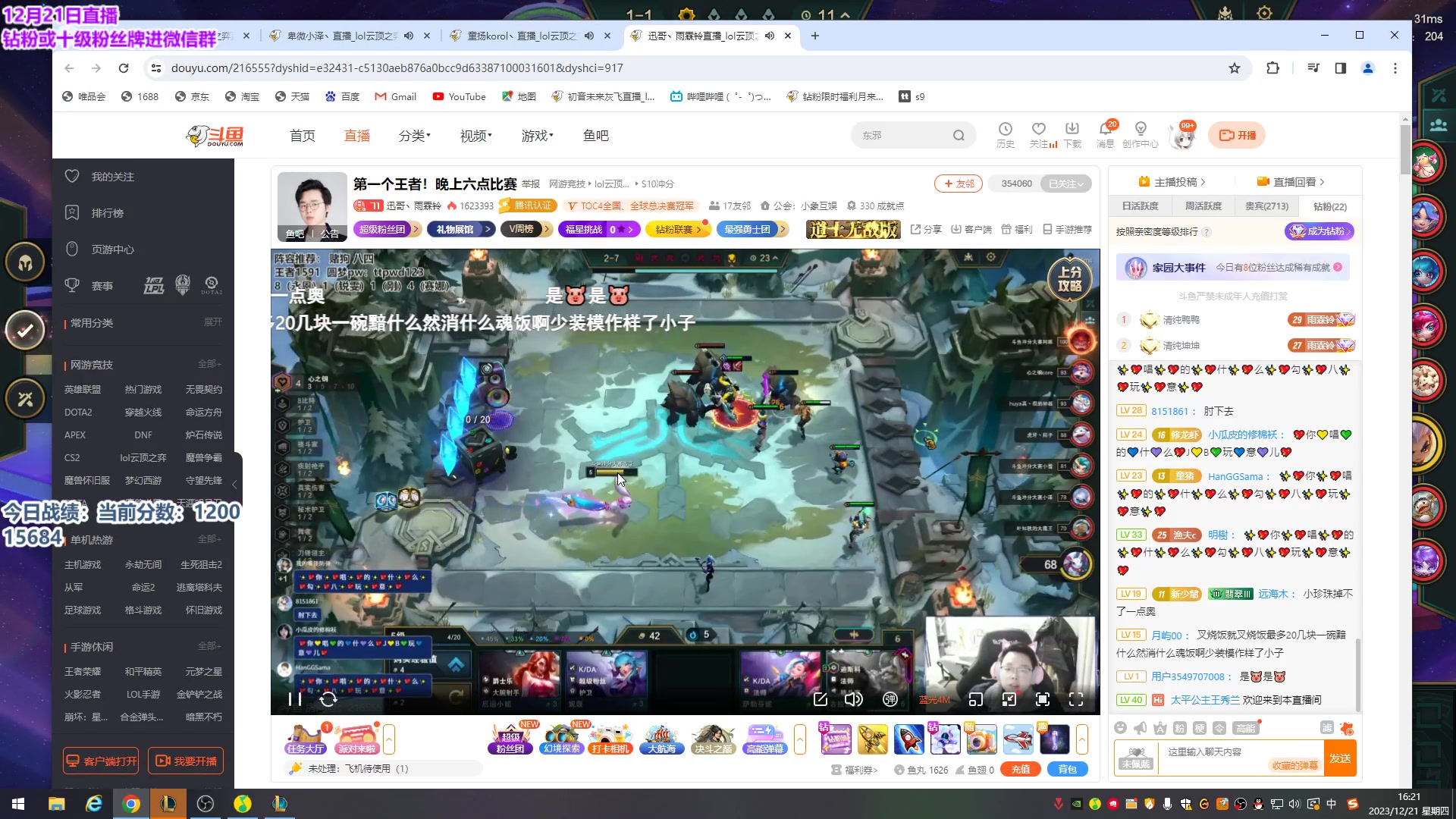
Task: Enter fullscreen mode on video player
Action: 1076,699
